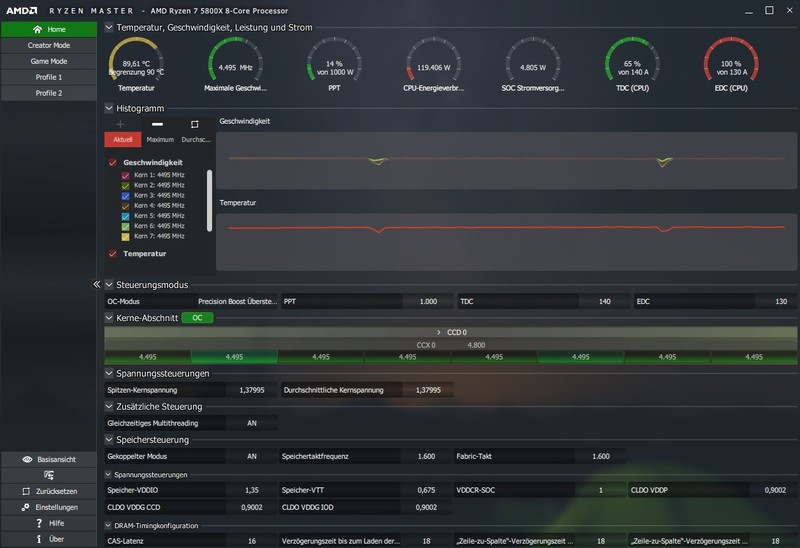Select the Aktuell histogram tab

coord(123,139)
